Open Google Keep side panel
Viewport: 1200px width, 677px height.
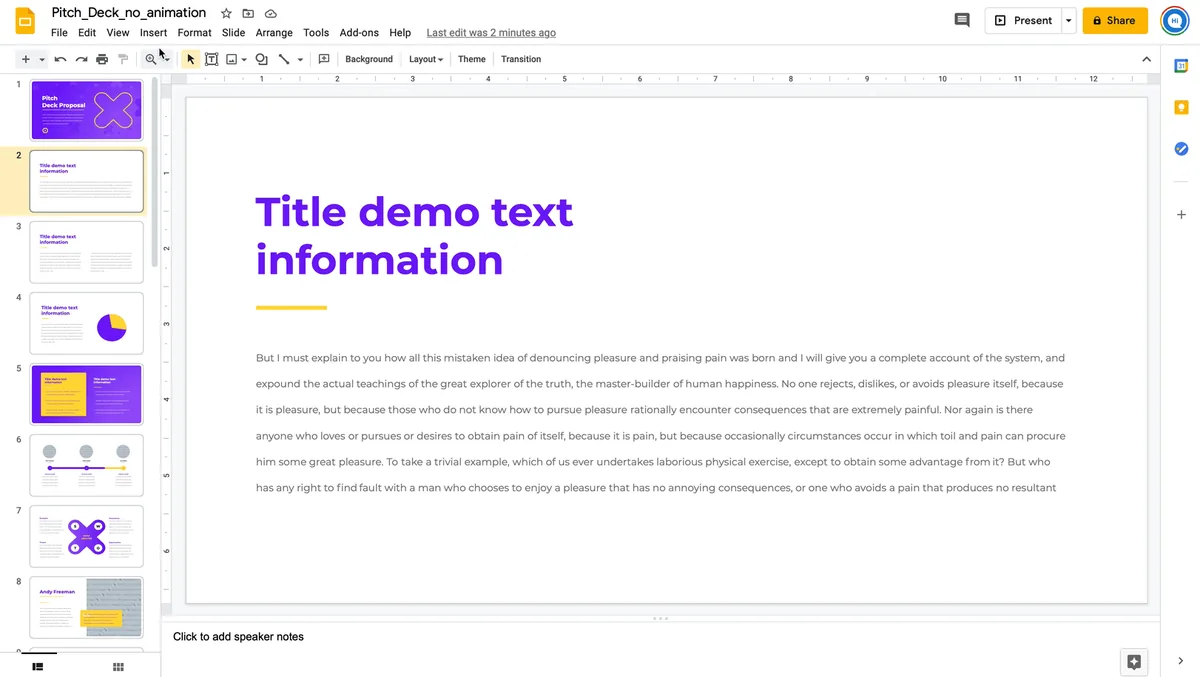[1181, 107]
